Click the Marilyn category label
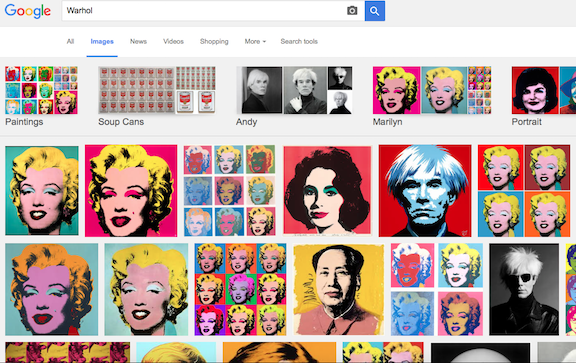Viewport: 576px width, 363px height. pyautogui.click(x=388, y=122)
